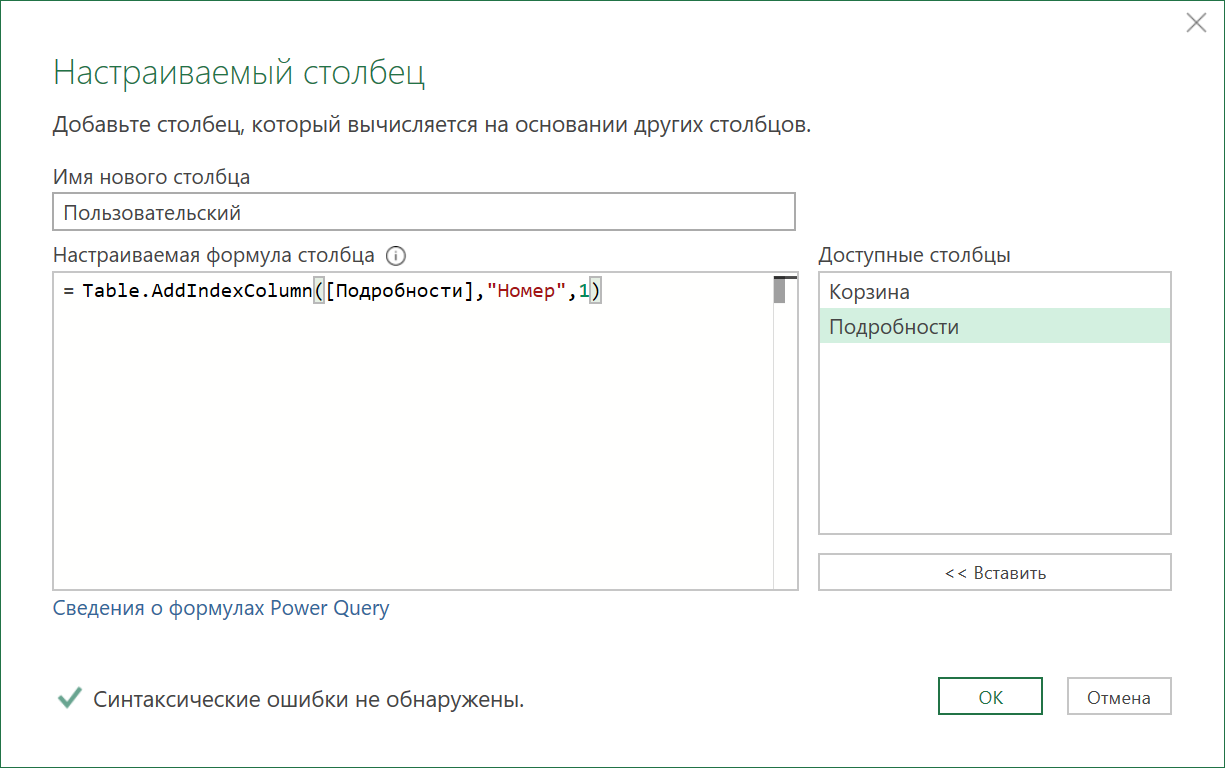
Task: Focus the new column name field
Action: tap(424, 212)
